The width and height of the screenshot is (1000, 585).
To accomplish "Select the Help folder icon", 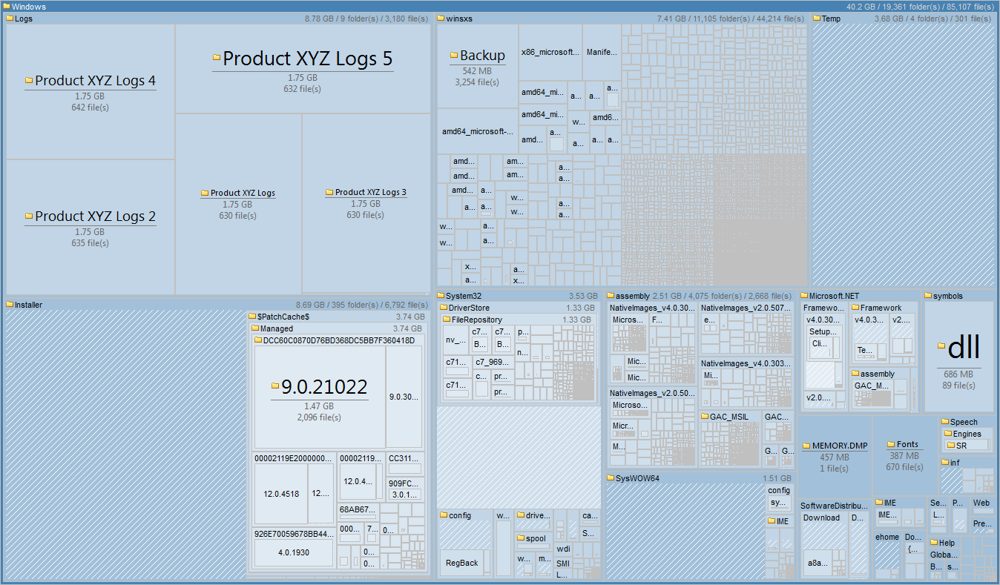I will point(934,543).
